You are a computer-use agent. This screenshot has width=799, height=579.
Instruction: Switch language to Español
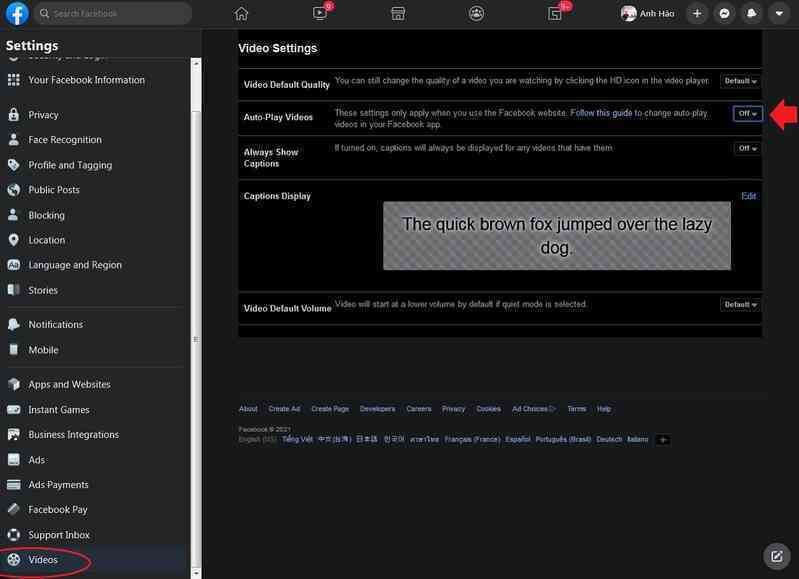[518, 439]
